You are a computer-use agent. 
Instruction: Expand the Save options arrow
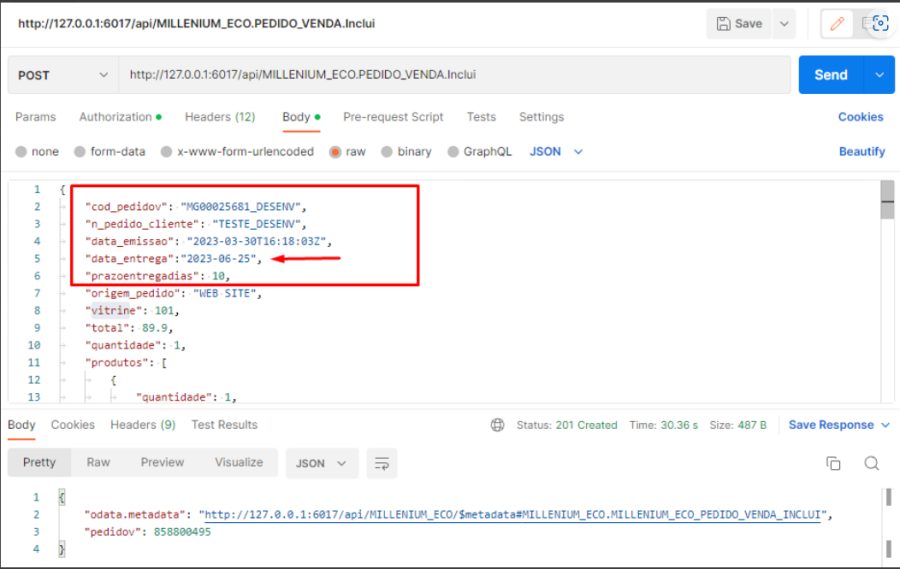click(783, 24)
